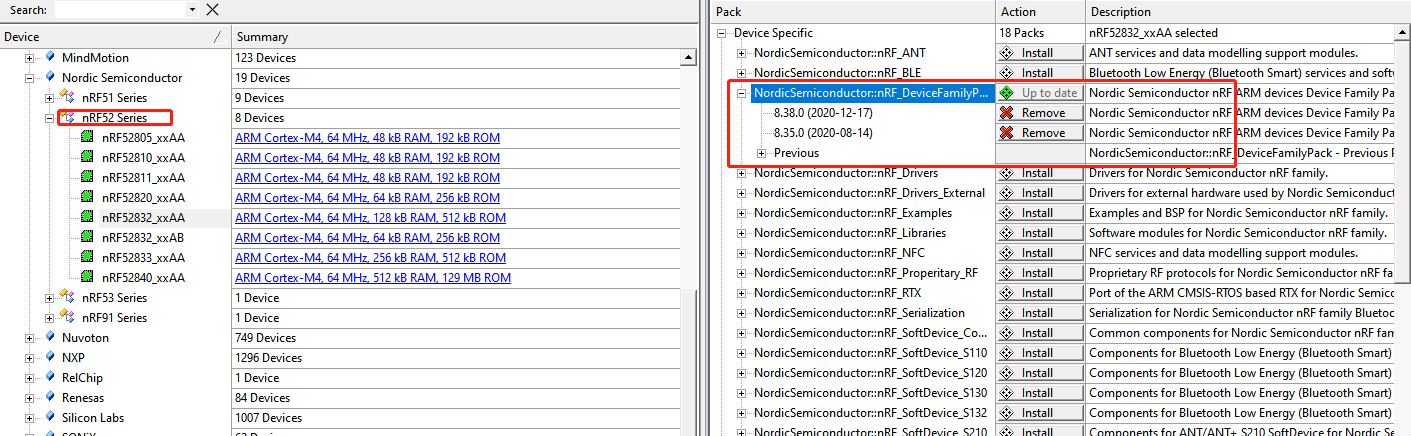Click the nRF91 Series family icon
Viewport: 1411px width, 436px height.
68,318
